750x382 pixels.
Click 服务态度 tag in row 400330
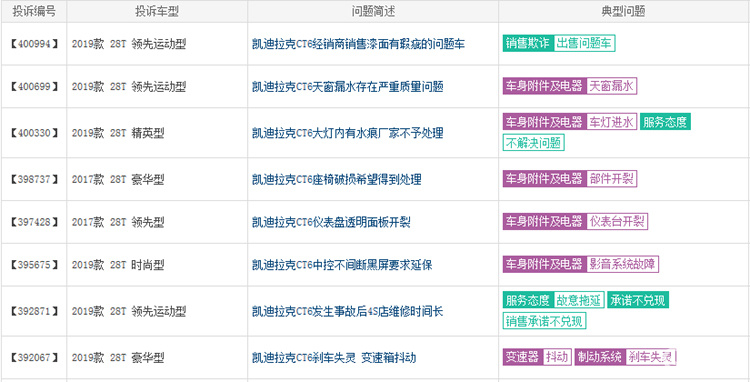click(665, 122)
